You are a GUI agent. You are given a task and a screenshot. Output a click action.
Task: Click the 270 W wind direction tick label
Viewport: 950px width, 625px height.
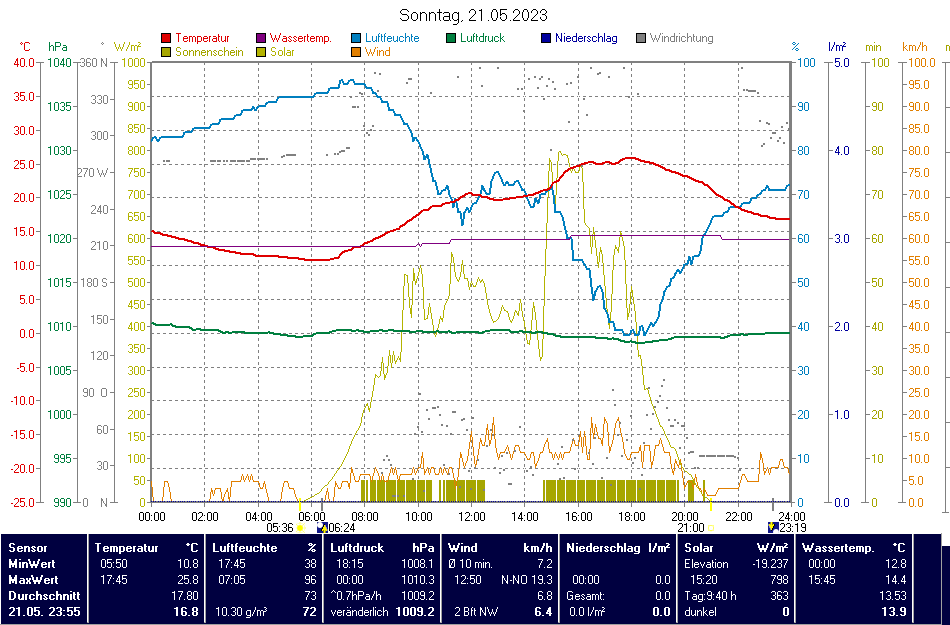(93, 173)
